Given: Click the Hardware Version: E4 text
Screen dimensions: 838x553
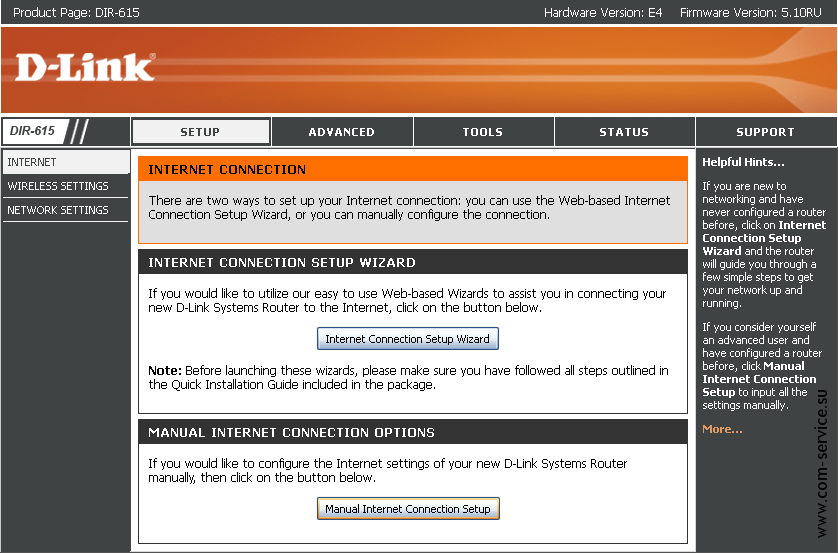Looking at the screenshot, I should point(603,12).
